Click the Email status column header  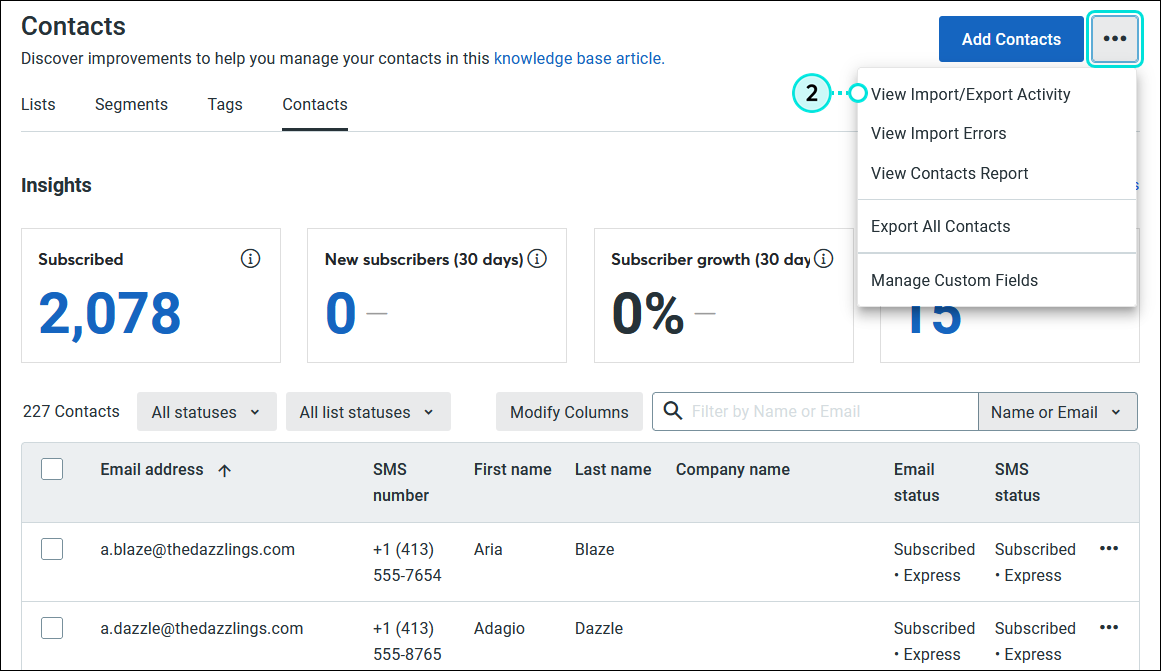pos(916,482)
